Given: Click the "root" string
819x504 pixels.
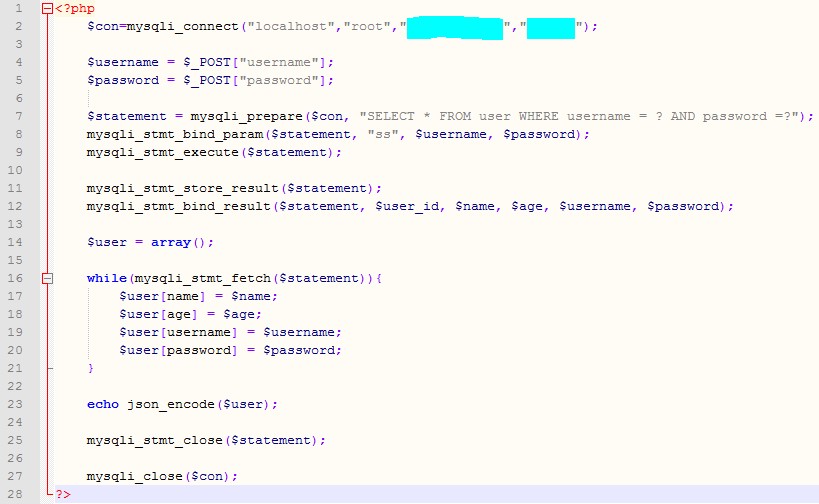Looking at the screenshot, I should tap(367, 27).
